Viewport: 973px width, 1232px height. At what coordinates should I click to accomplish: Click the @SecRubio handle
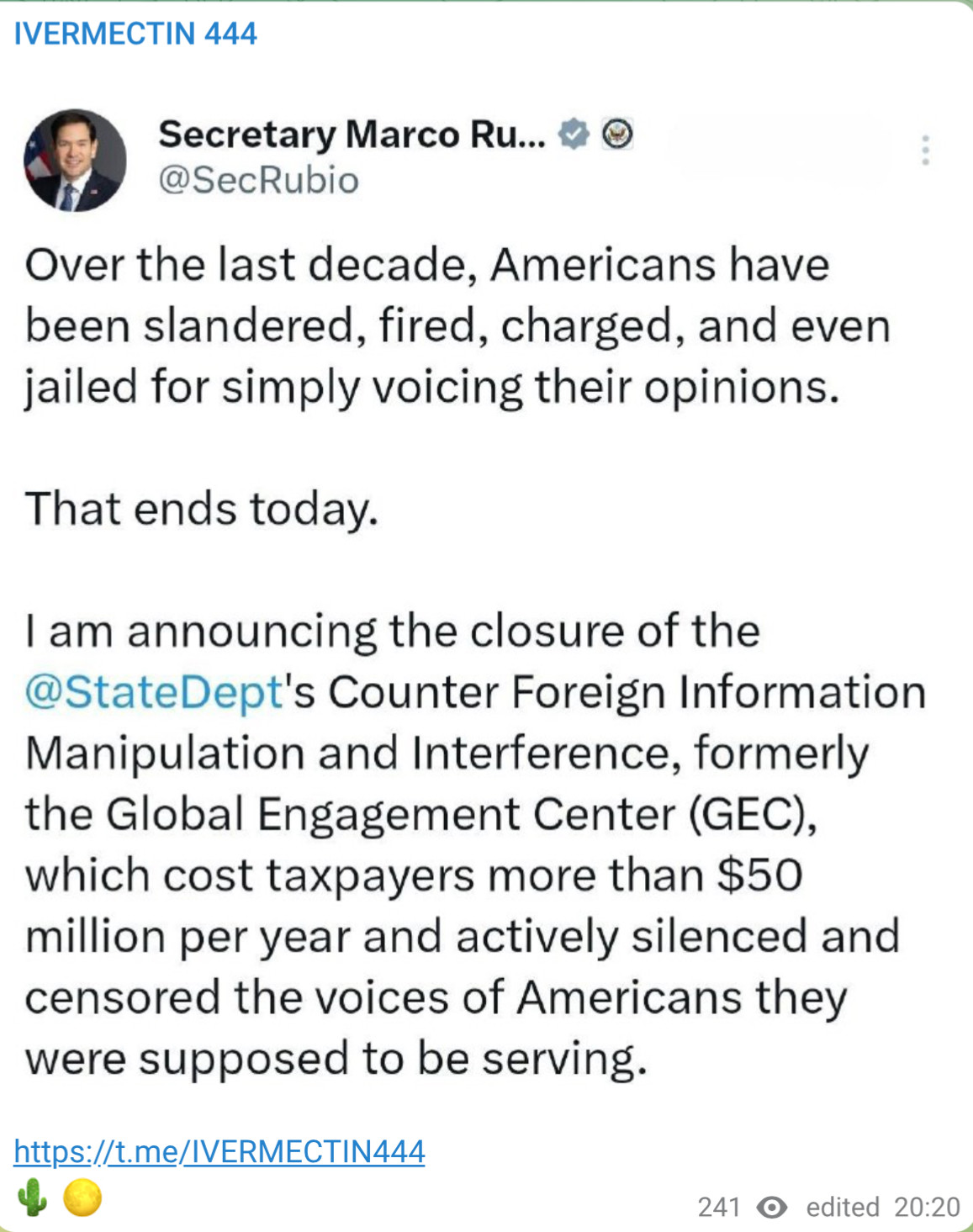tap(258, 180)
